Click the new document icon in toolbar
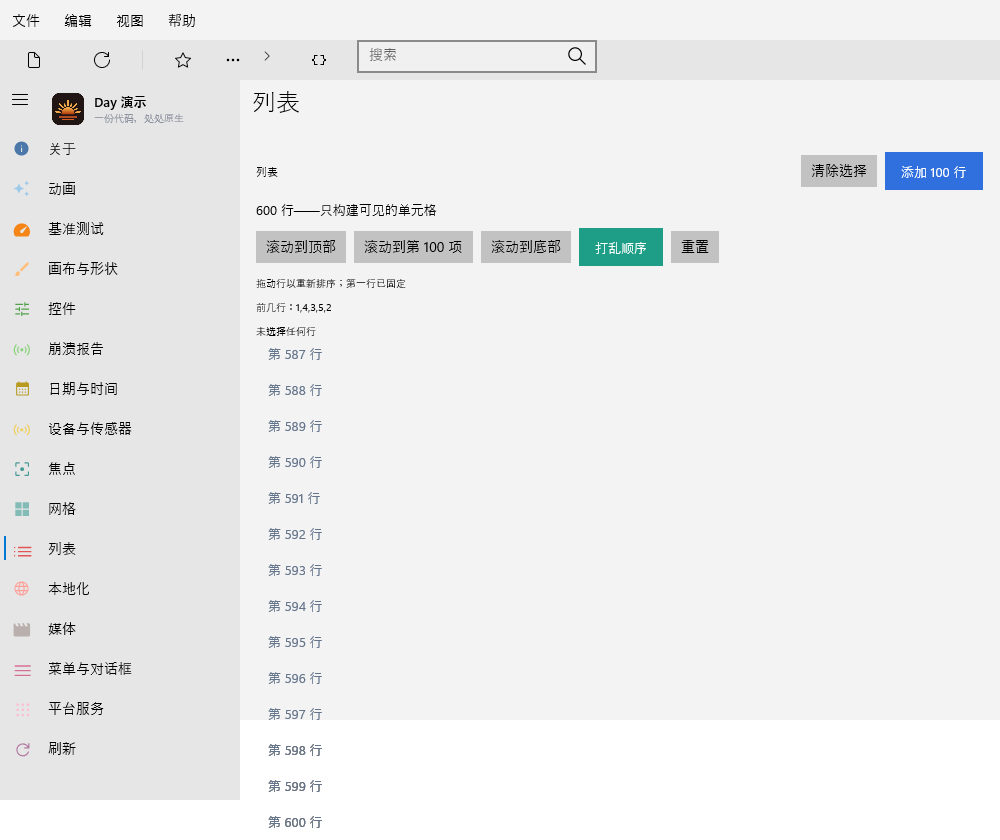Viewport: 1000px width, 840px height. click(x=34, y=60)
